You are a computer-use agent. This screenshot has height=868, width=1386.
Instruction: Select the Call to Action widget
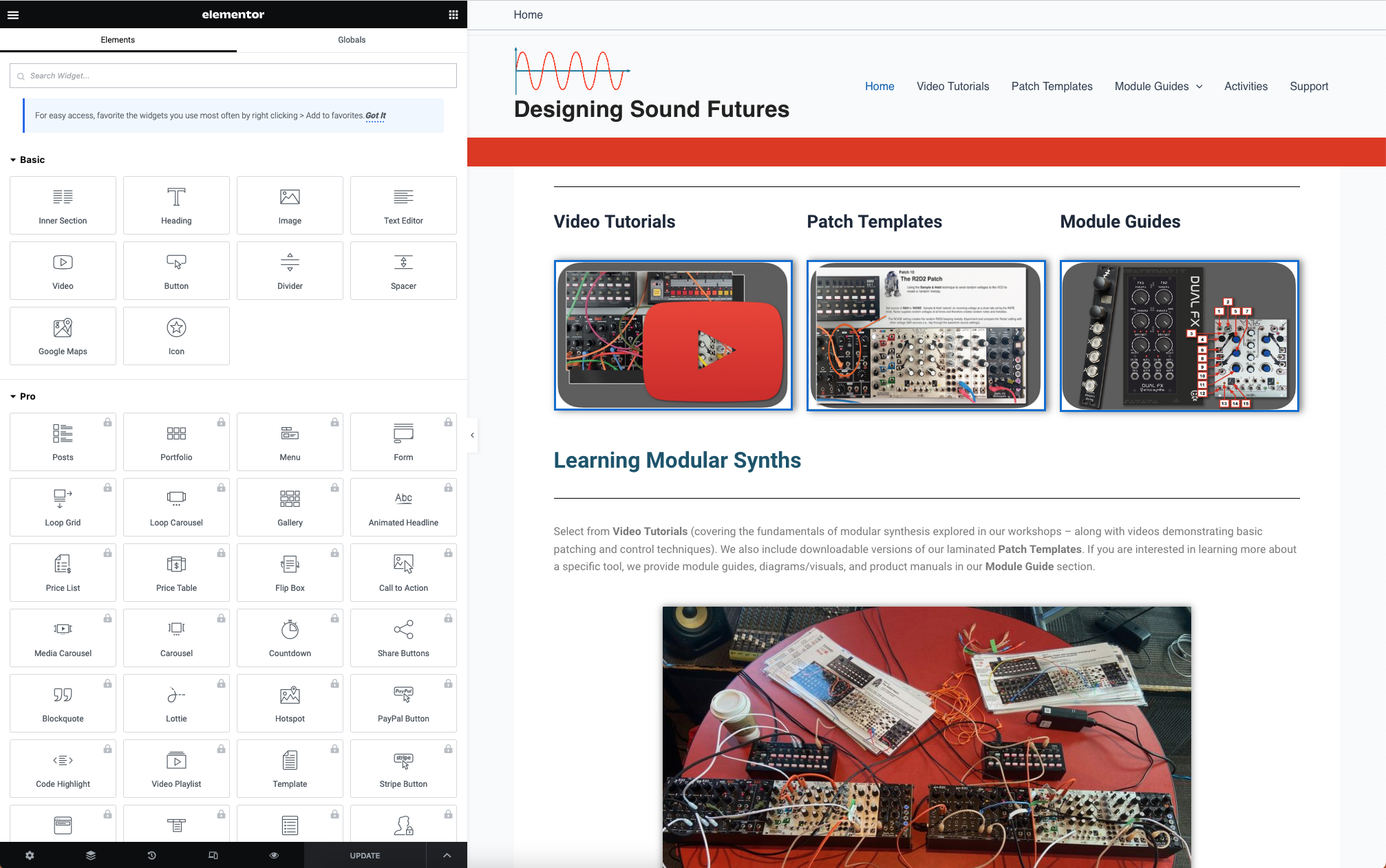click(403, 572)
